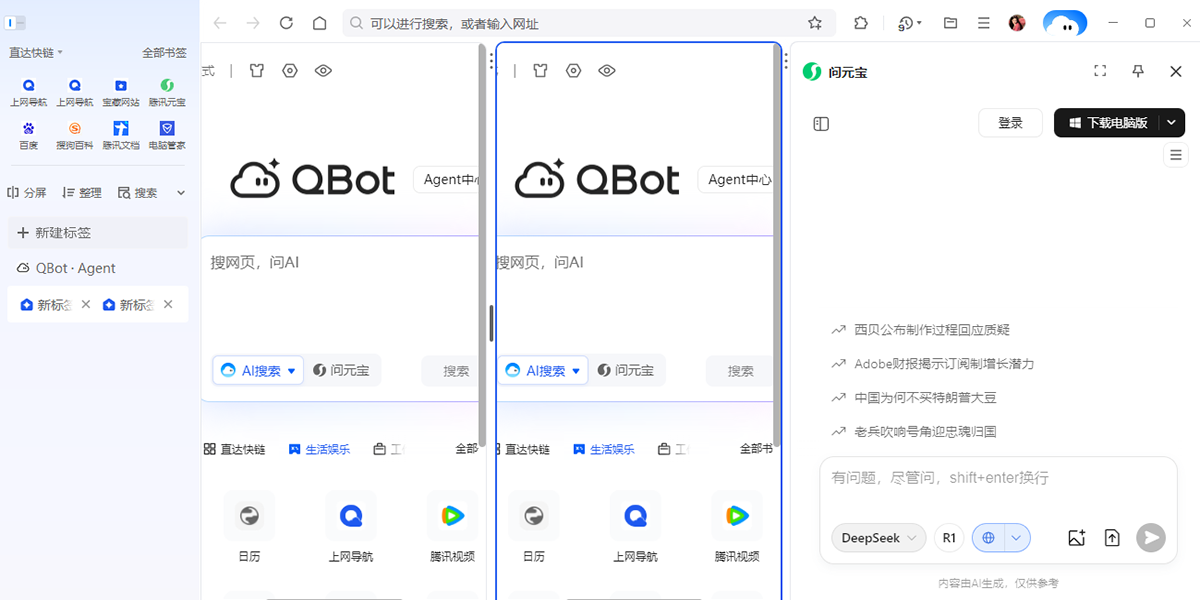Screen dimensions: 1200x600
Task: Open the DeepSeek model dropdown
Action: point(879,538)
